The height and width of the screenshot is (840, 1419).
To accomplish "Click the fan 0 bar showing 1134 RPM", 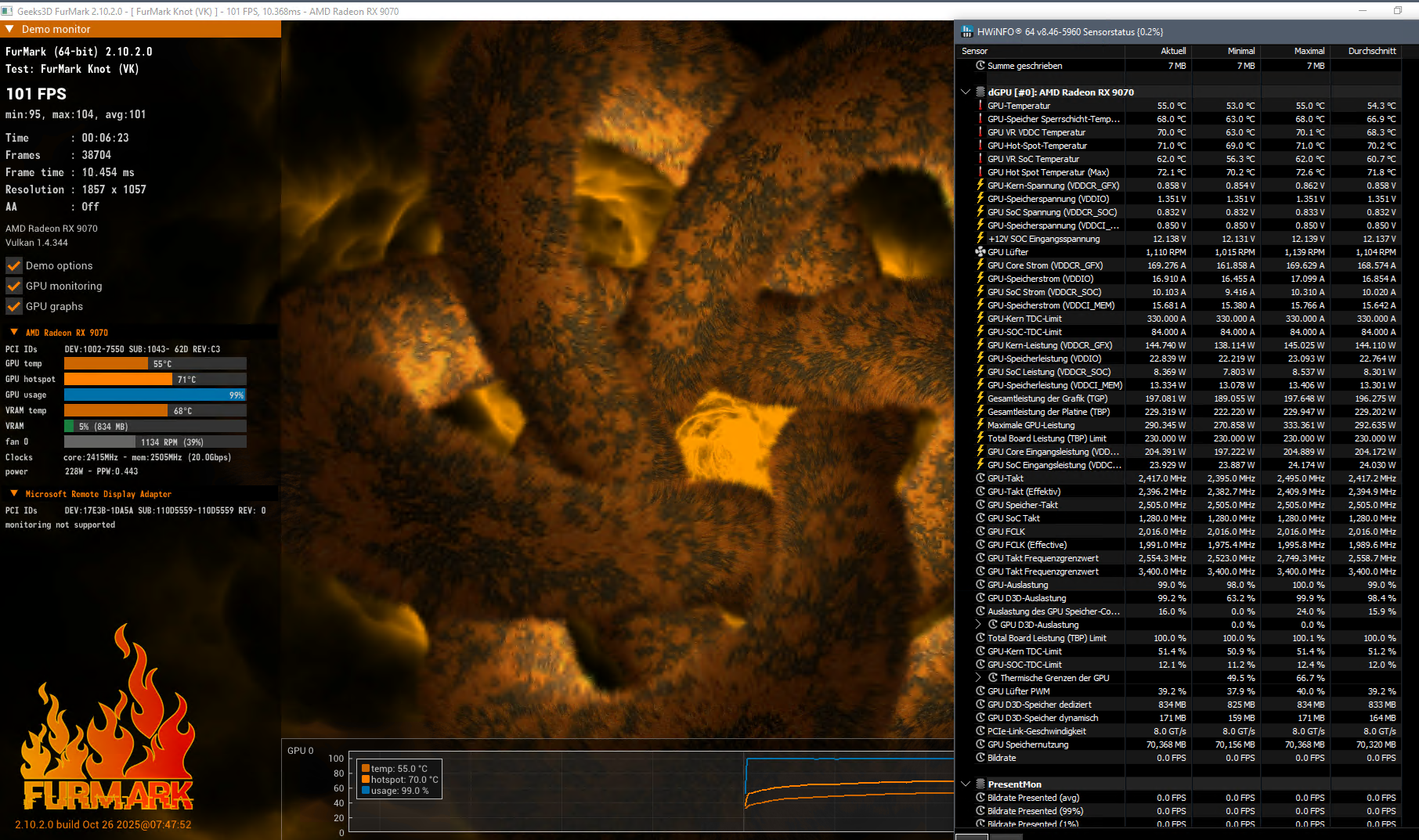I will [x=155, y=442].
